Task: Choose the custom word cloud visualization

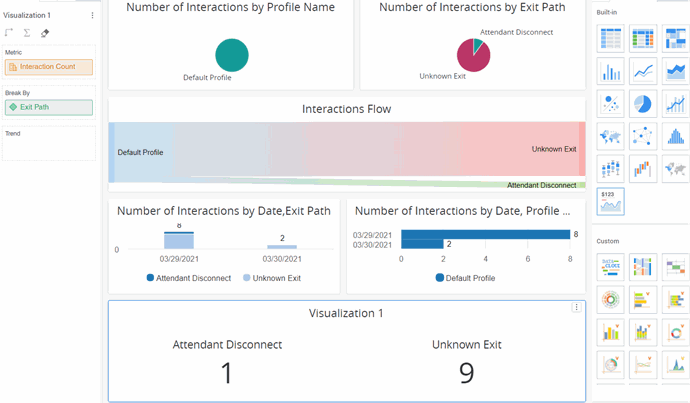Action: [x=610, y=266]
